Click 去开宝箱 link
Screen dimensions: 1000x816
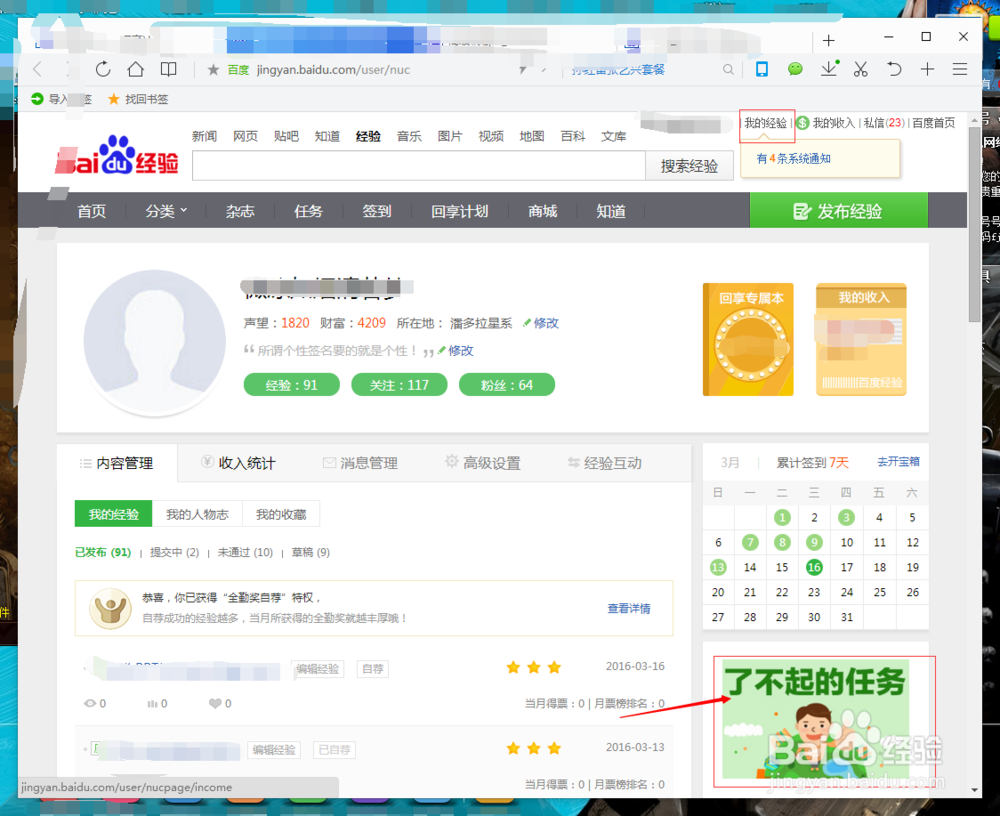(x=898, y=462)
